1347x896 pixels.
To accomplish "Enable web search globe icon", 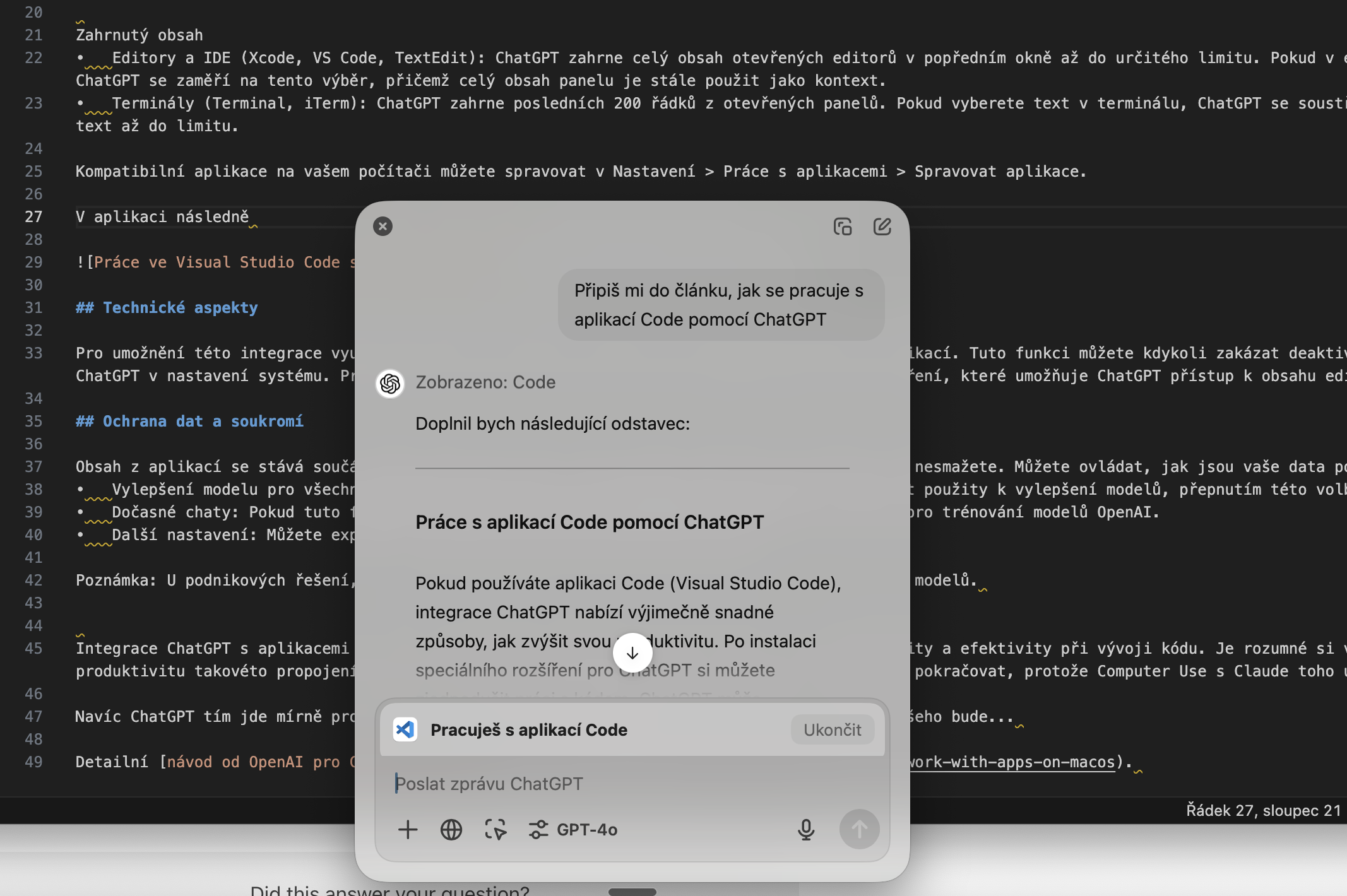I will (451, 830).
